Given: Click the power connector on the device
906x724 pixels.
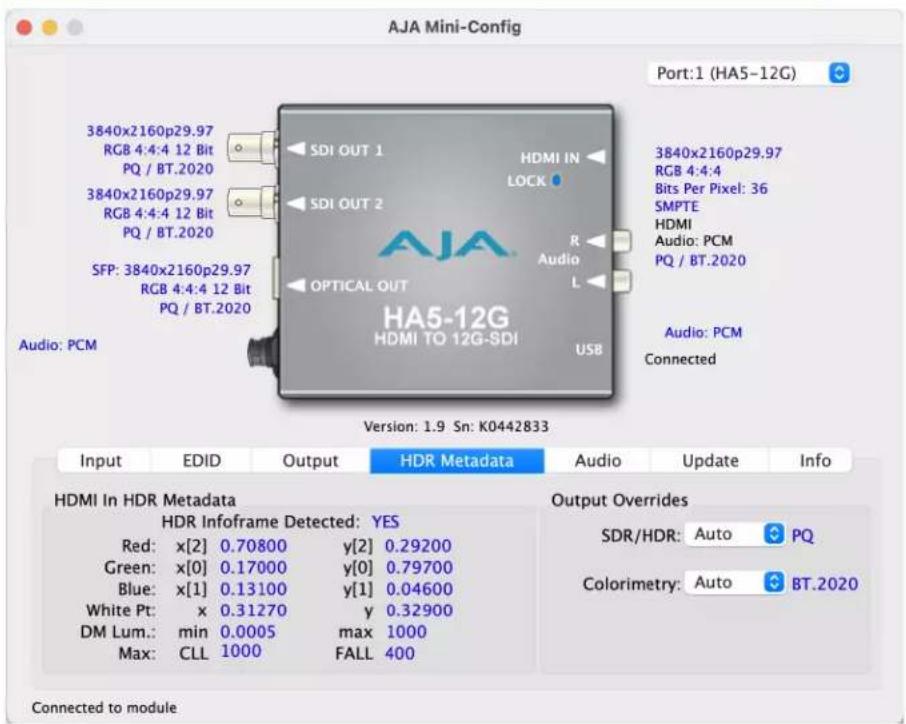Looking at the screenshot, I should (x=263, y=351).
